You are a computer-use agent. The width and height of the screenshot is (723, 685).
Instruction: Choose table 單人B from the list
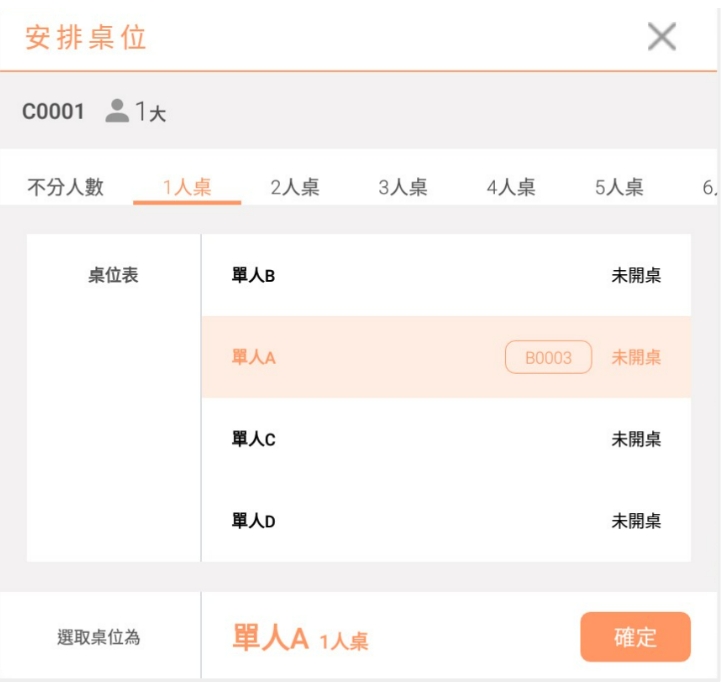[400, 276]
